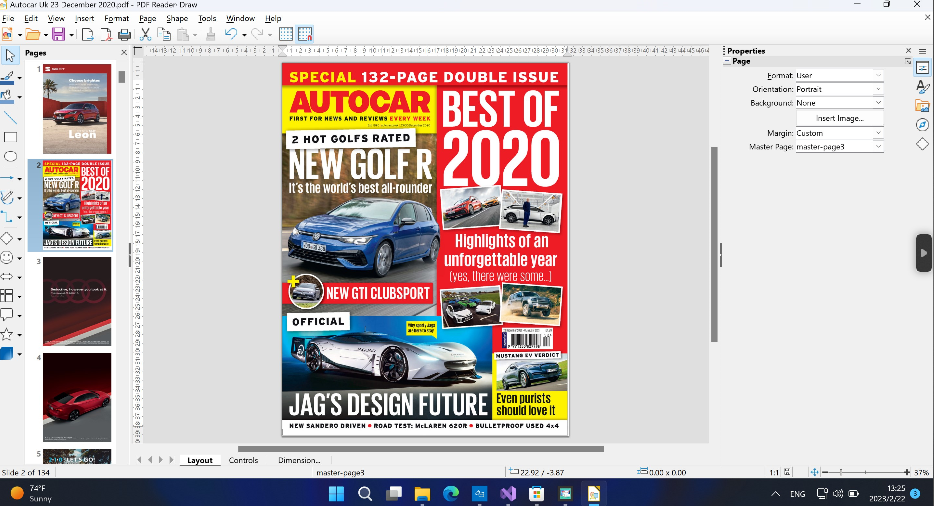The image size is (934, 506).
Task: Select the Rectangle tool
Action: 10,137
